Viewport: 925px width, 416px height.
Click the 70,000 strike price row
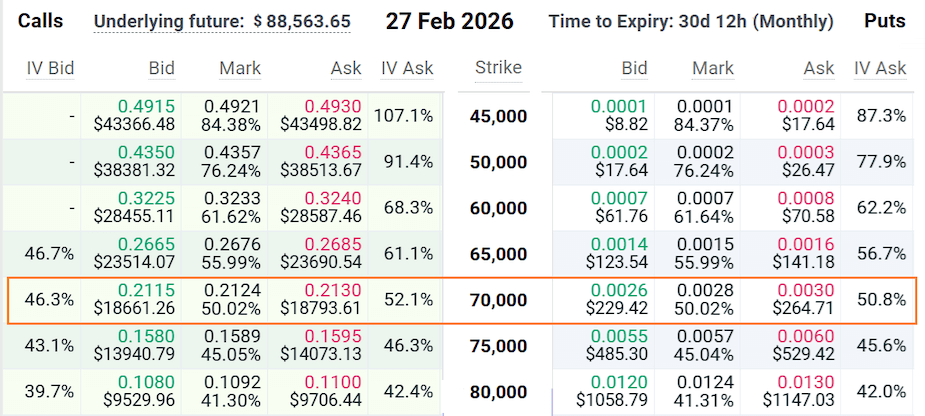point(498,300)
